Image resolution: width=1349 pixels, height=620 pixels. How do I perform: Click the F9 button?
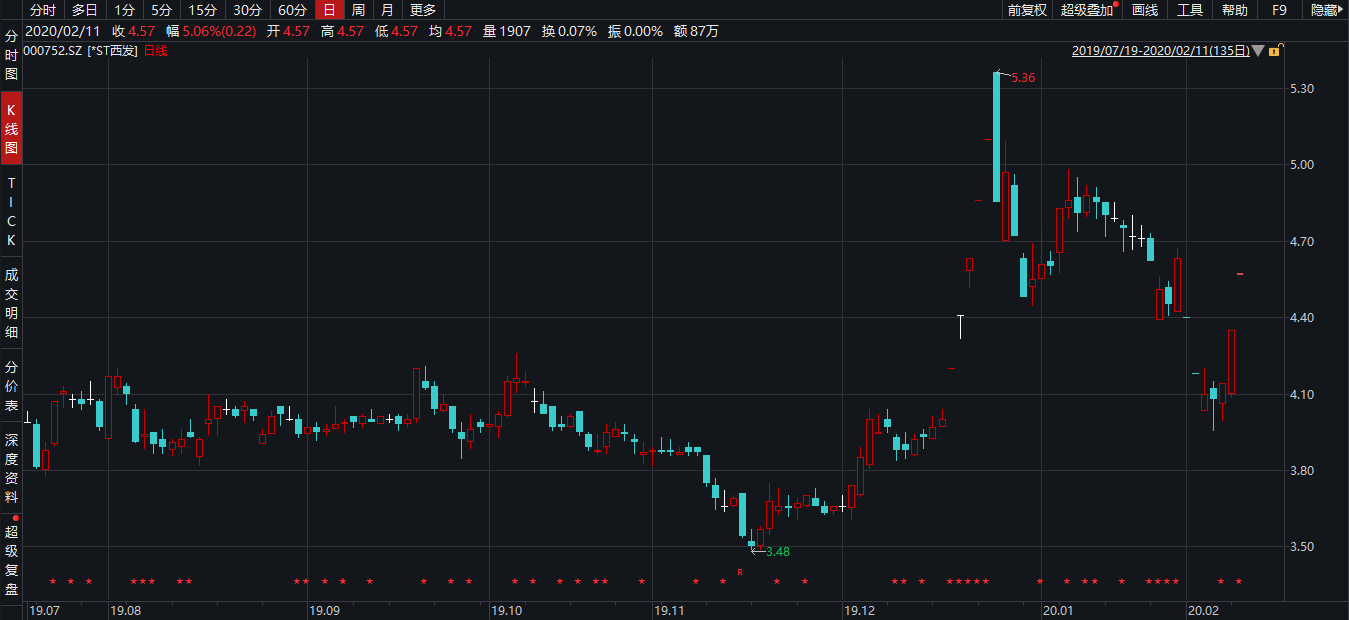pyautogui.click(x=1280, y=10)
